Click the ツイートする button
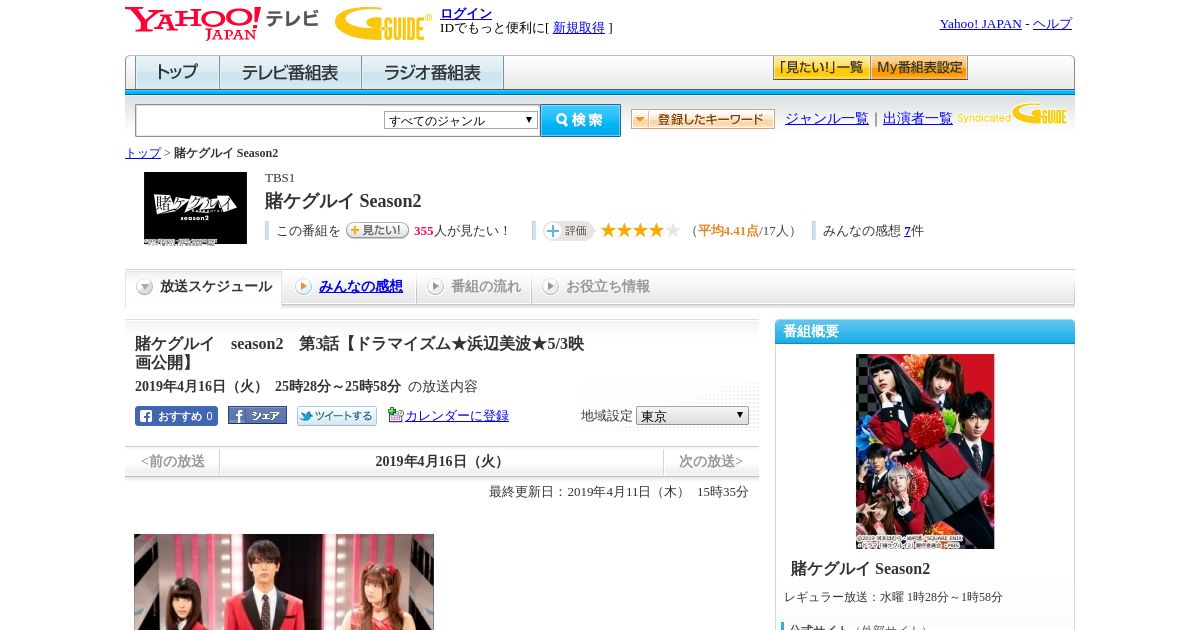1200x630 pixels. [x=337, y=416]
